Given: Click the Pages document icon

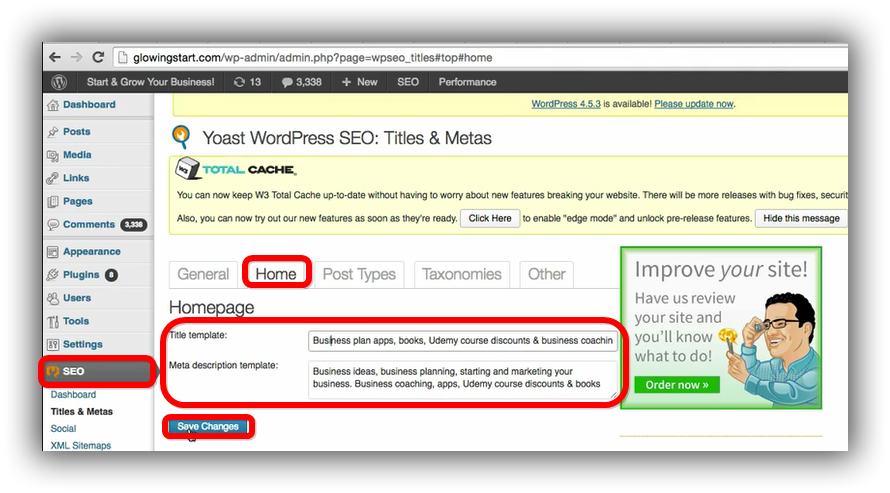Looking at the screenshot, I should point(53,201).
